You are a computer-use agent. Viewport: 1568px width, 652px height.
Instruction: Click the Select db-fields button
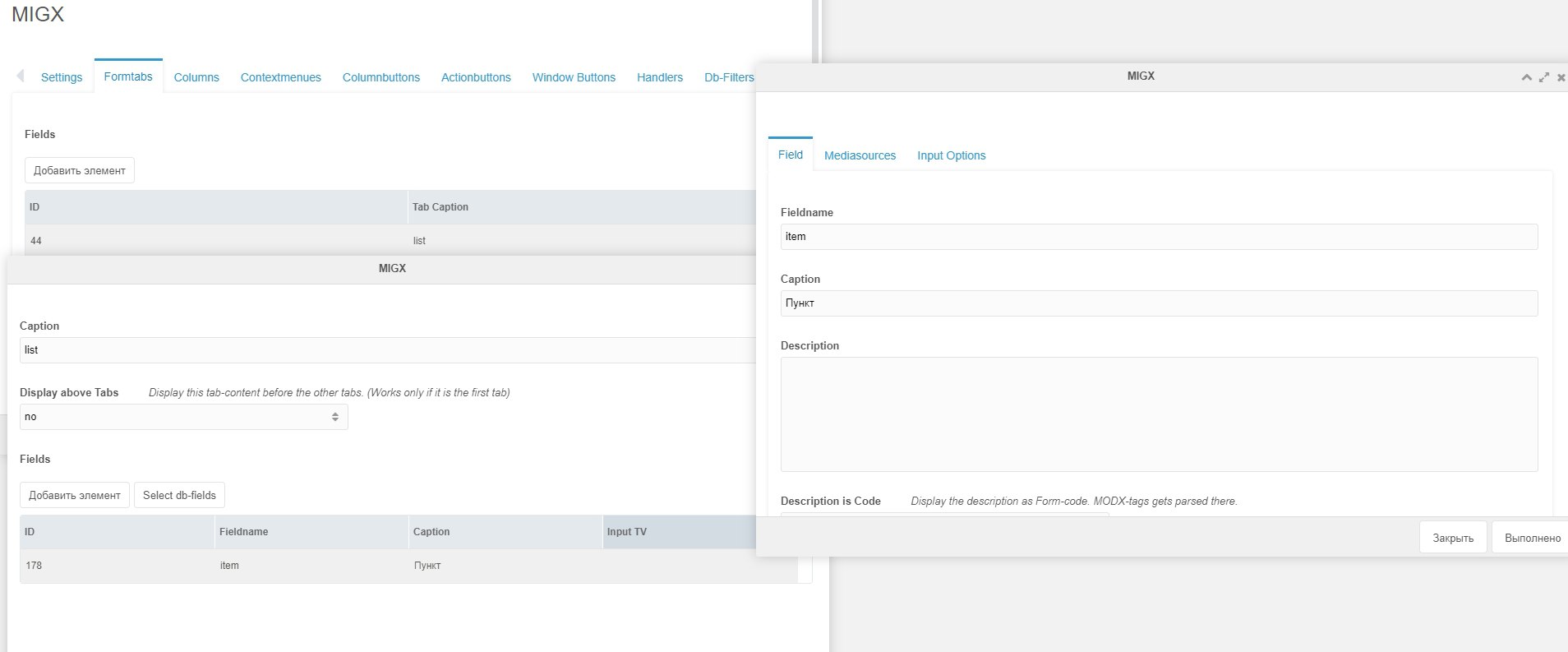[x=179, y=495]
